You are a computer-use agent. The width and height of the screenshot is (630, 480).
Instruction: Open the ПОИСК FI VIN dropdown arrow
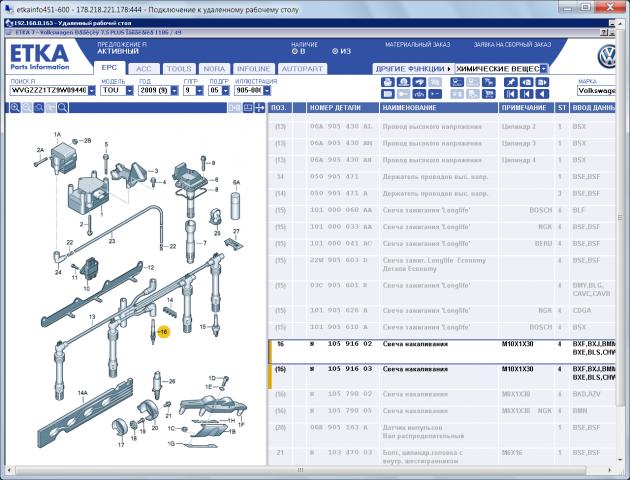tap(92, 91)
